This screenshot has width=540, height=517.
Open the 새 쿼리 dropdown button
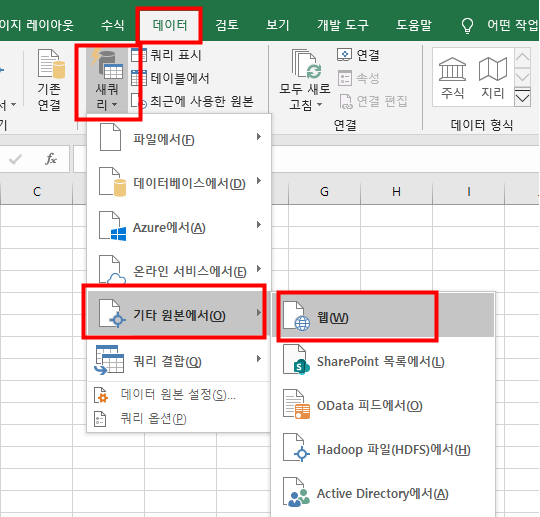tap(107, 81)
